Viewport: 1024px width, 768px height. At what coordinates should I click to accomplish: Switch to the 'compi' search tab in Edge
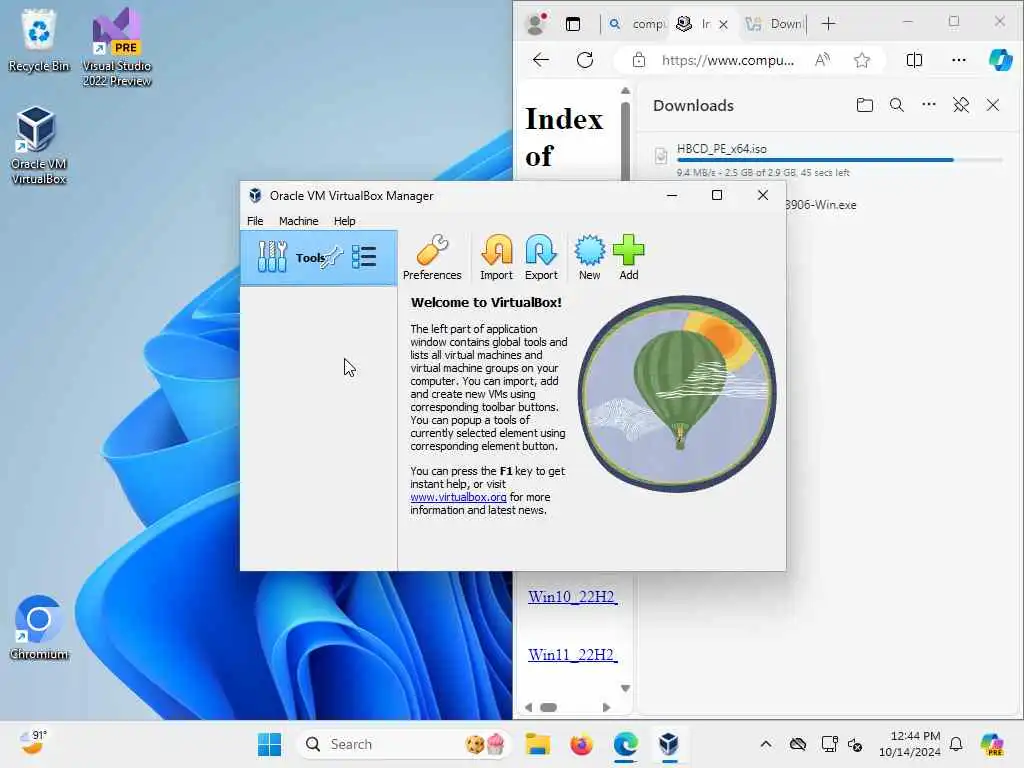637,24
